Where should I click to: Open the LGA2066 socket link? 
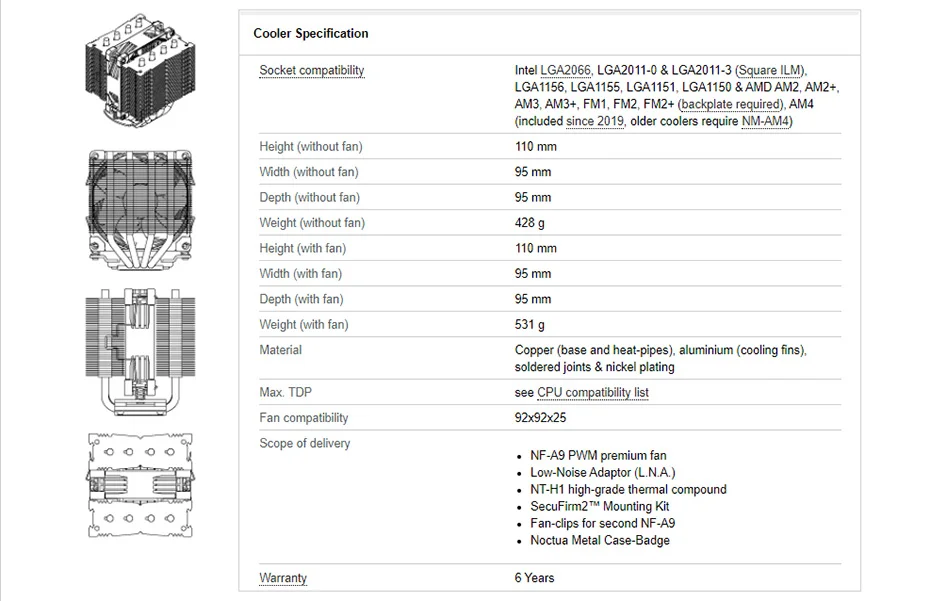[566, 71]
